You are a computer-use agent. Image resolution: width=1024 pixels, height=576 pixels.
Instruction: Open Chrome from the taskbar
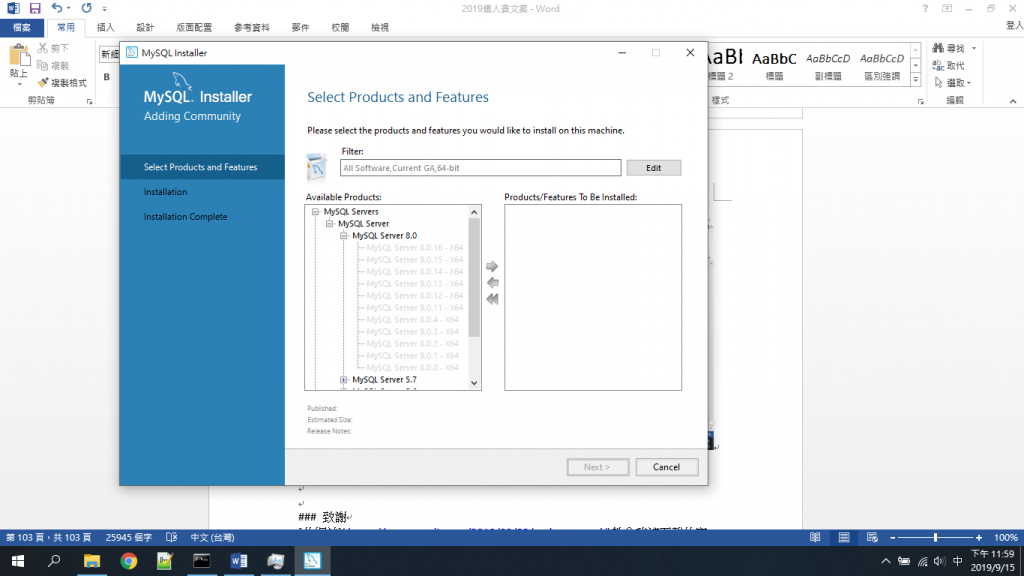[x=129, y=561]
